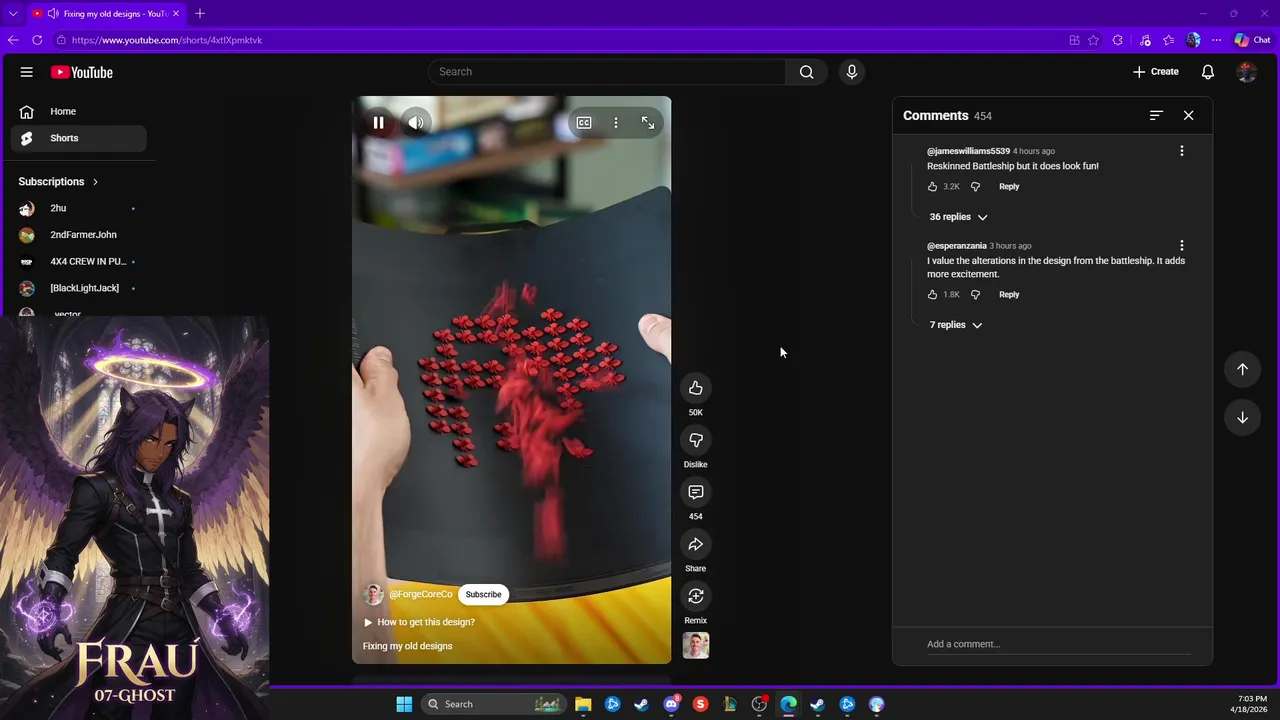Open the [BlackLightJack] subscription channel
The width and height of the screenshot is (1280, 720).
coord(79,288)
